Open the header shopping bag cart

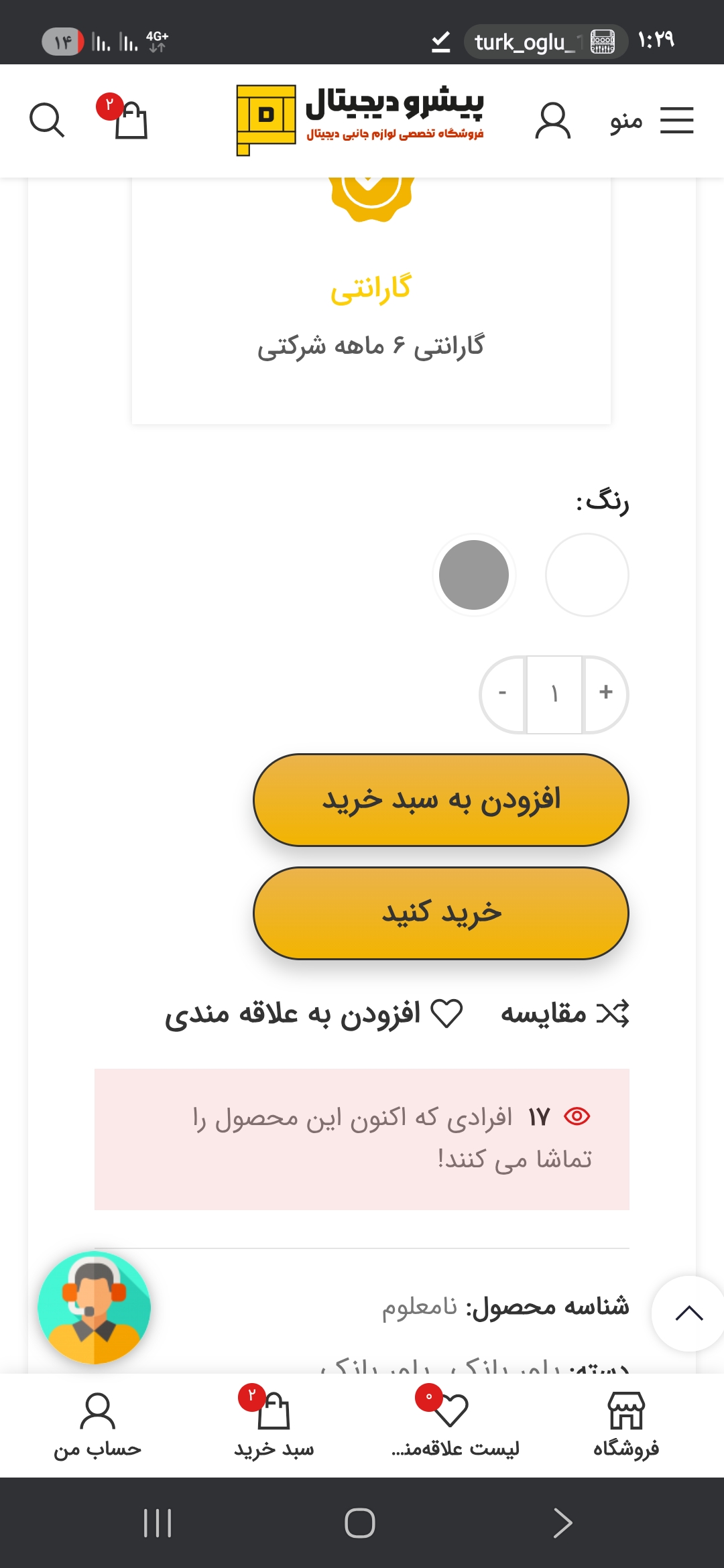(x=129, y=121)
